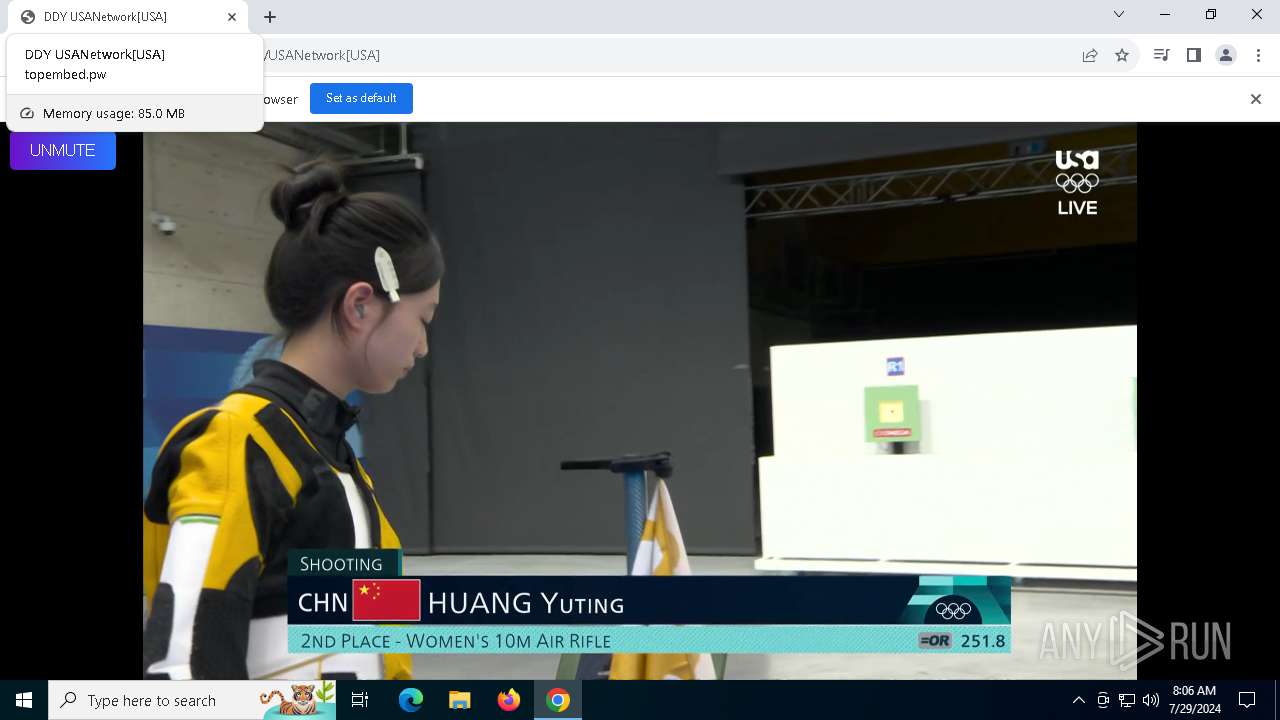Minimize the Chrome window

click(x=1165, y=15)
